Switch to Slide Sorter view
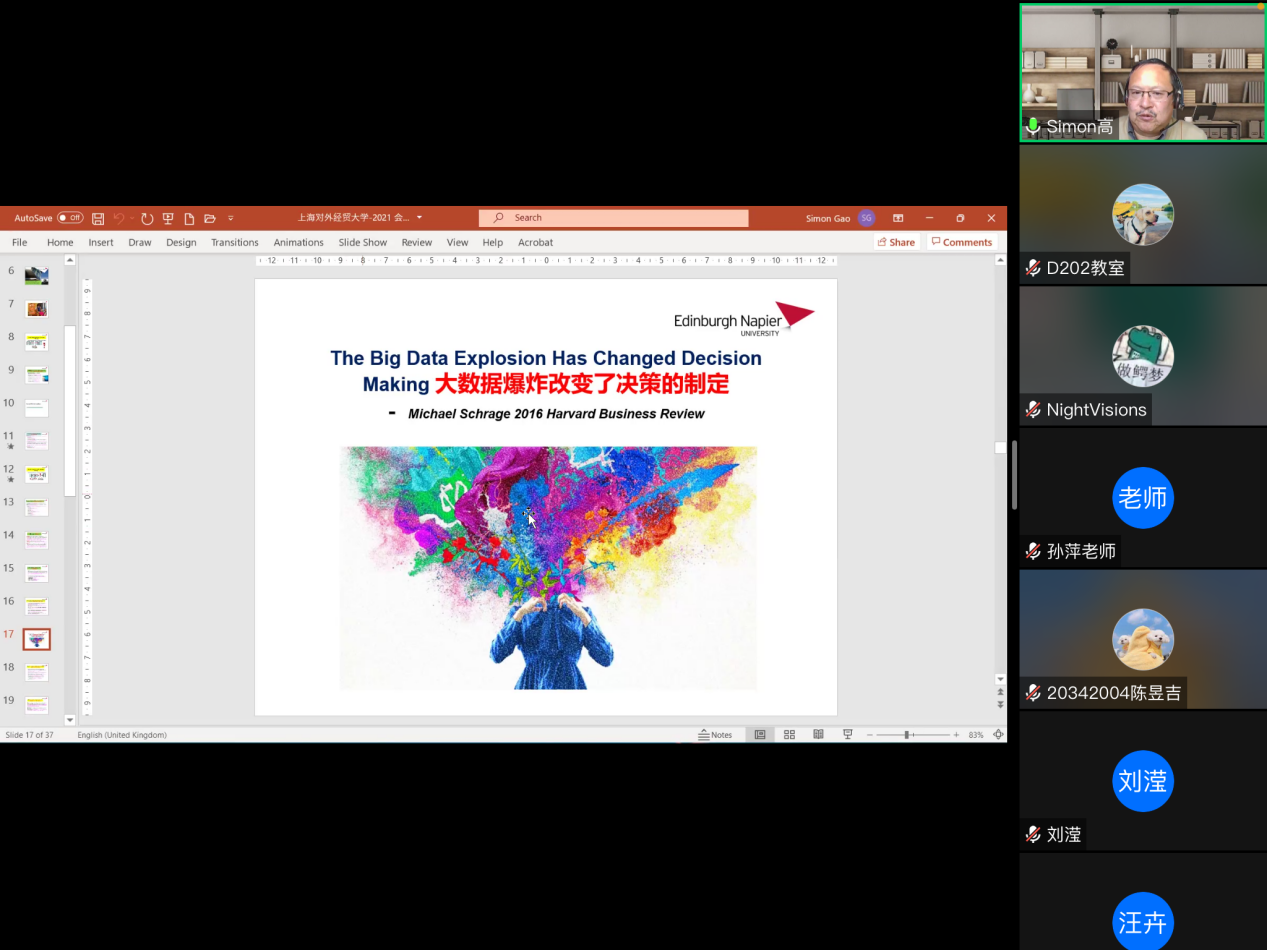1267x950 pixels. (789, 735)
